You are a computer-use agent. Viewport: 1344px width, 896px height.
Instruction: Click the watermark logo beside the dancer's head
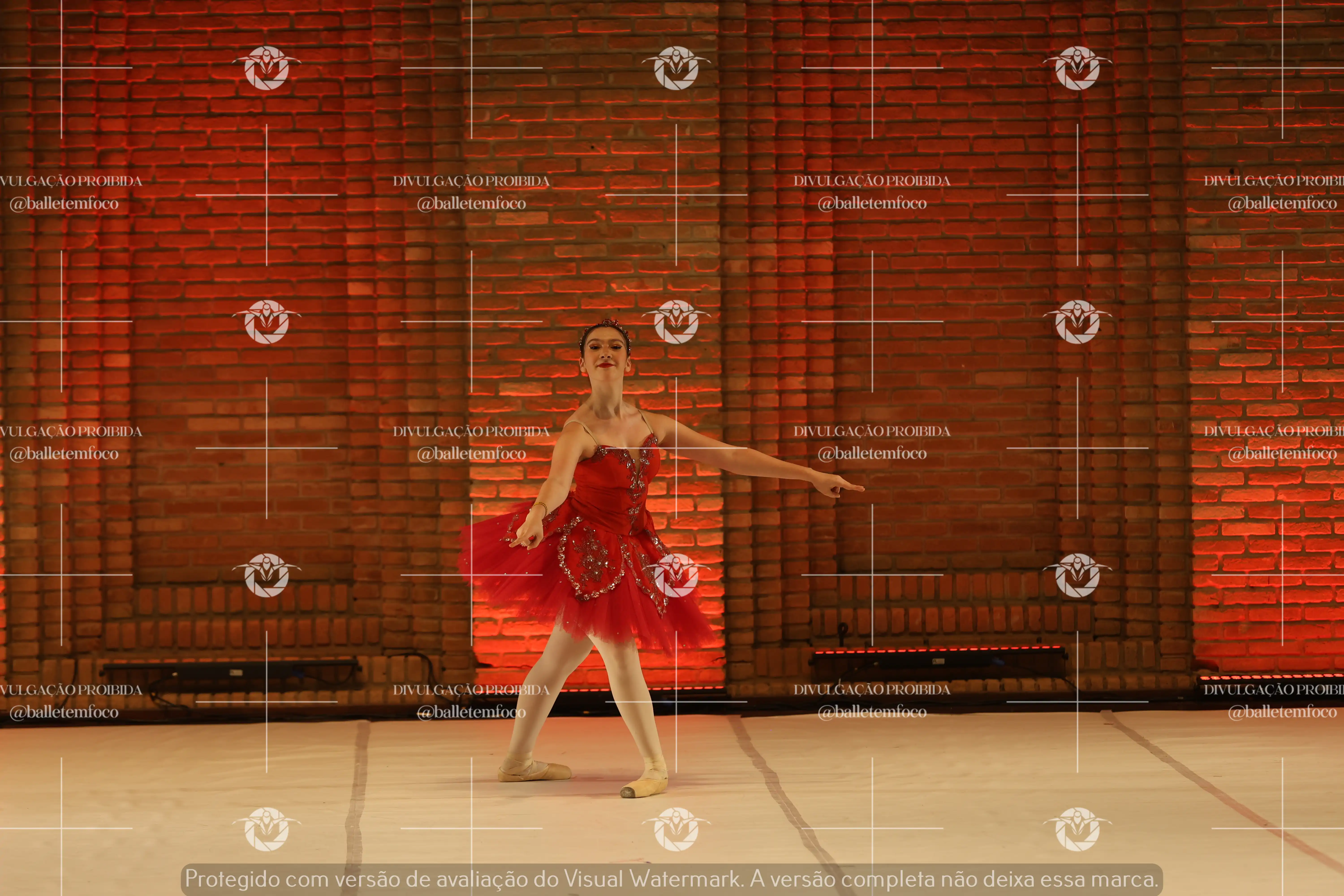coord(676,321)
